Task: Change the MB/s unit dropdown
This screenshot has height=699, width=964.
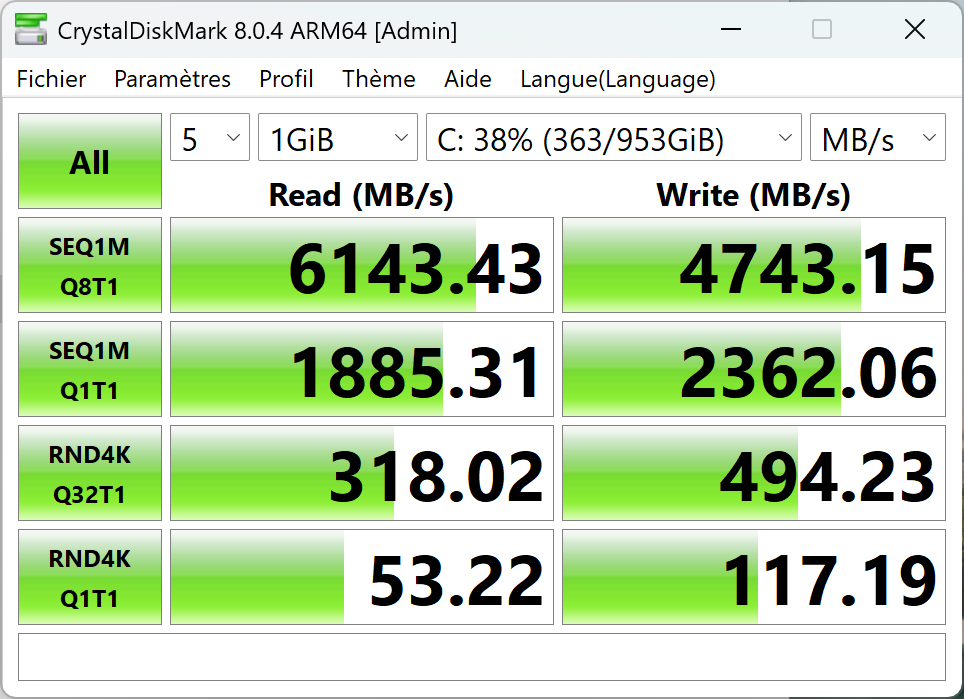Action: point(877,138)
